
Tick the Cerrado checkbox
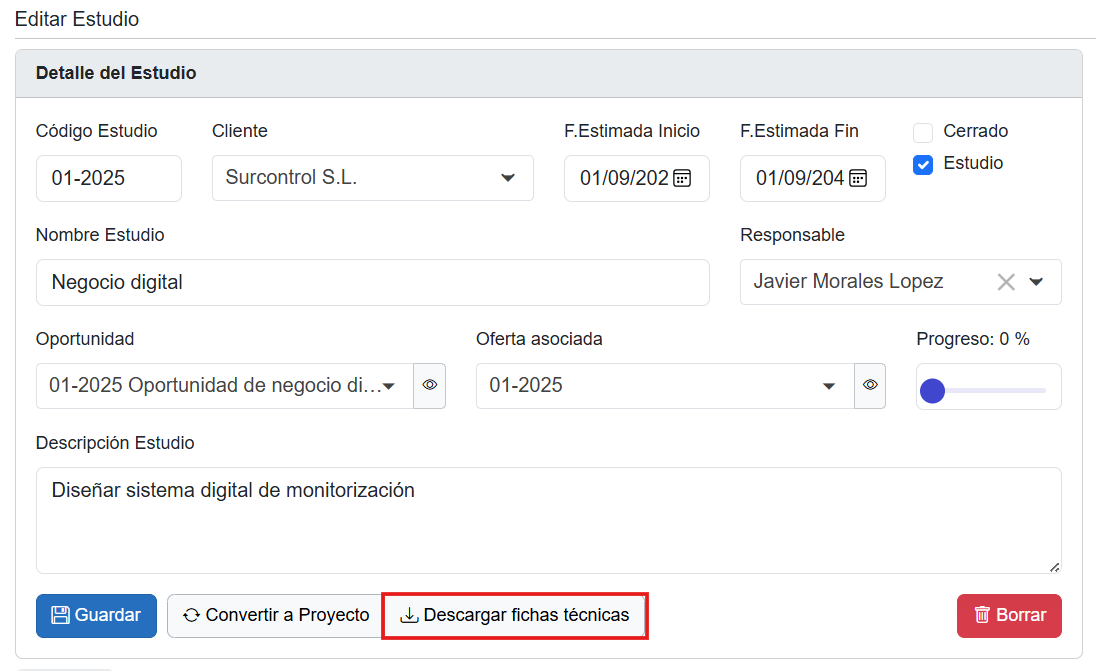click(923, 133)
